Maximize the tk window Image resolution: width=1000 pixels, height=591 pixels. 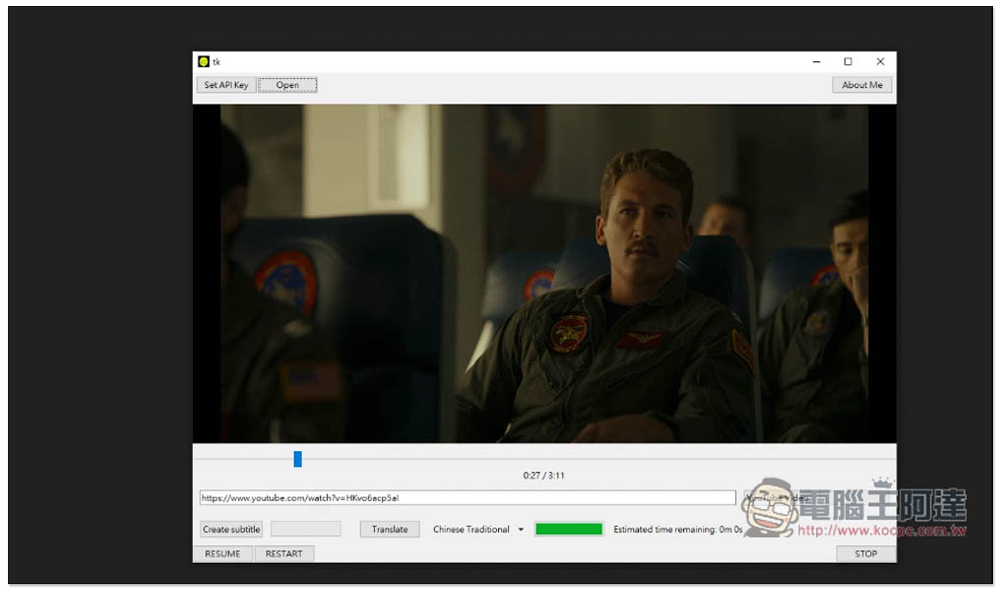848,62
